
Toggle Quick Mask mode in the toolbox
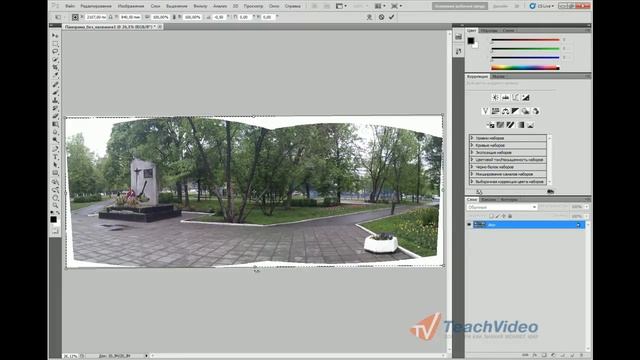pos(55,231)
